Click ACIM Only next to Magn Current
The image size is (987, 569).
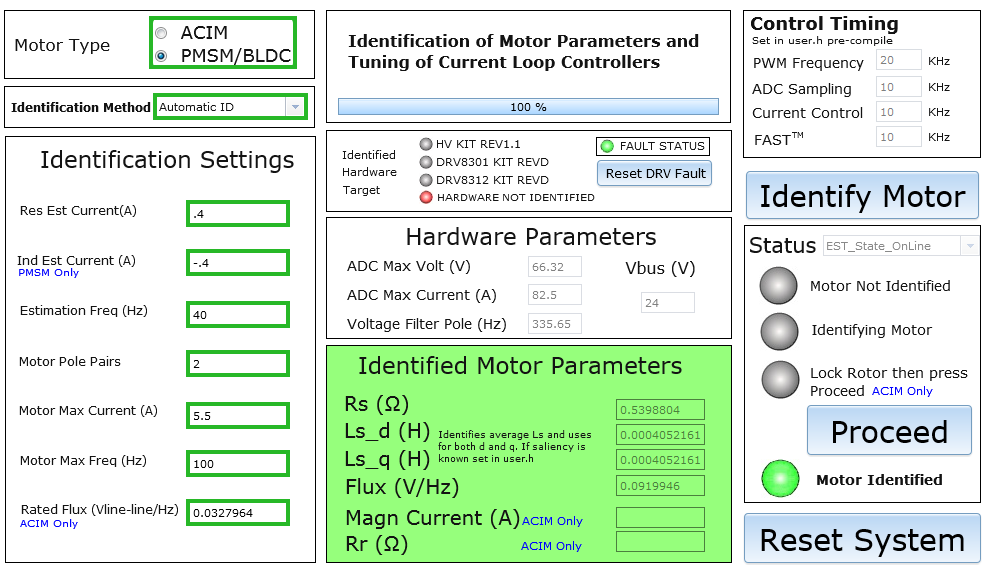[552, 521]
